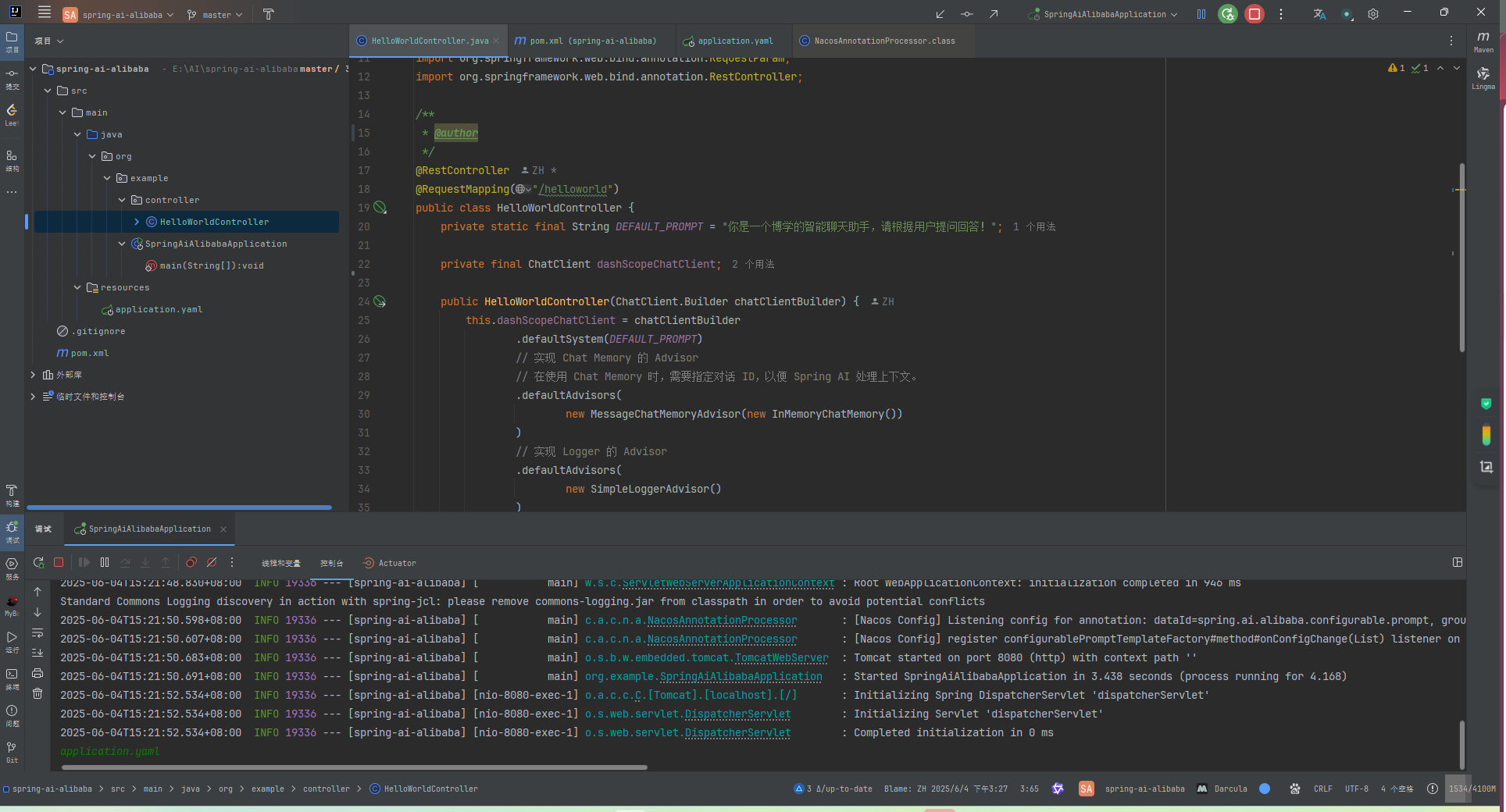Open the SpringAiAlibabaApplication run configuration dropdown
This screenshot has width=1506, height=812.
(1103, 14)
